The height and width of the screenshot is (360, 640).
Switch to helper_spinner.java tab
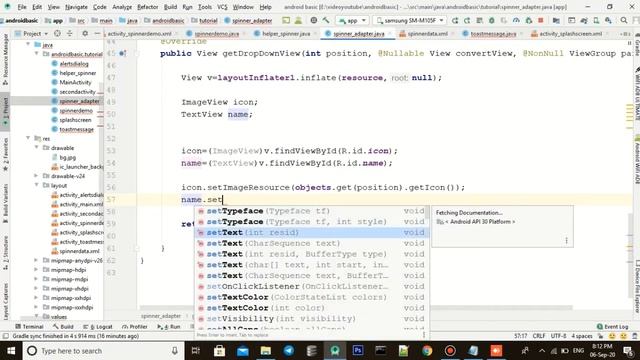pos(282,33)
